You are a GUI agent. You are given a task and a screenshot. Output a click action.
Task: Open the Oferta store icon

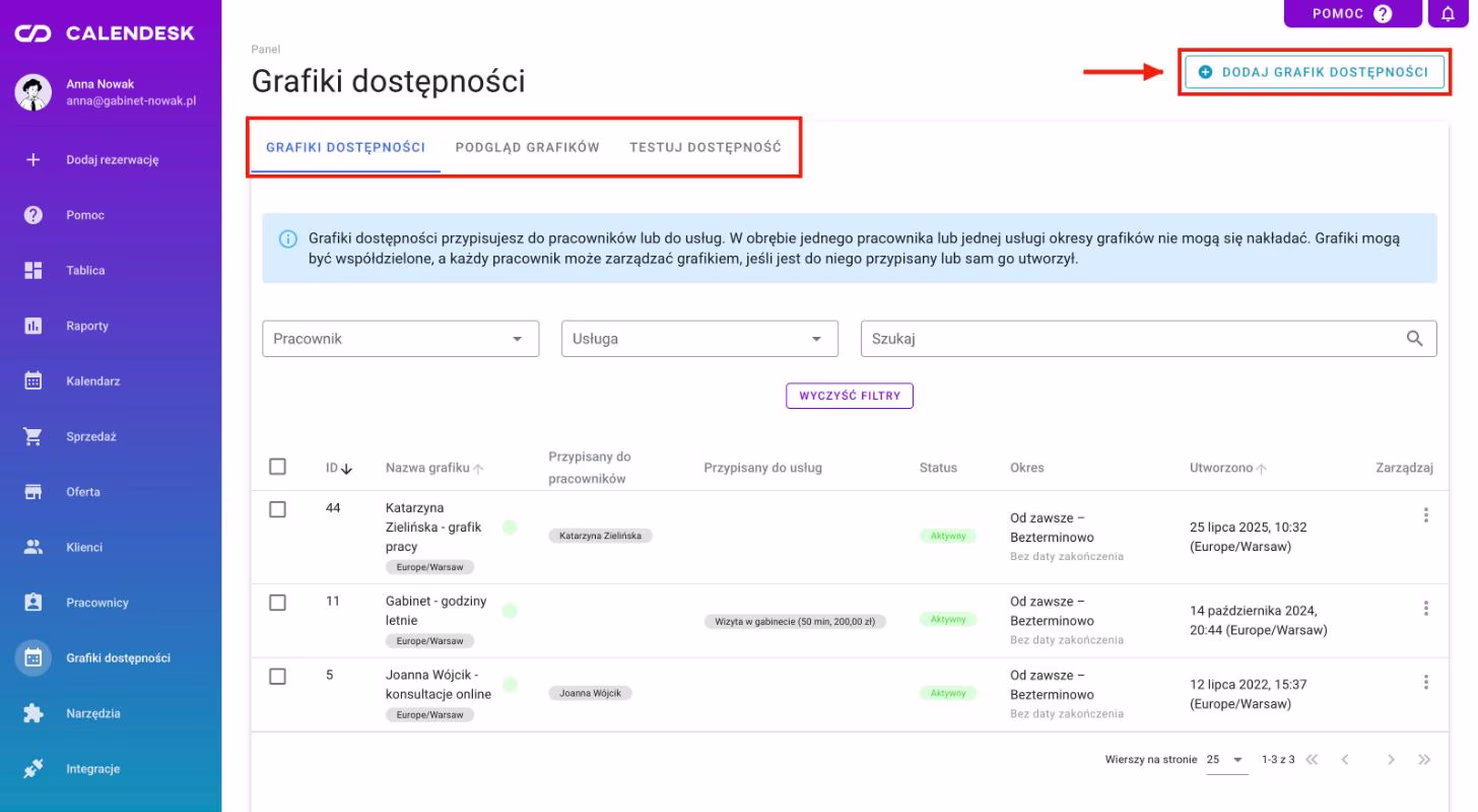click(x=33, y=492)
